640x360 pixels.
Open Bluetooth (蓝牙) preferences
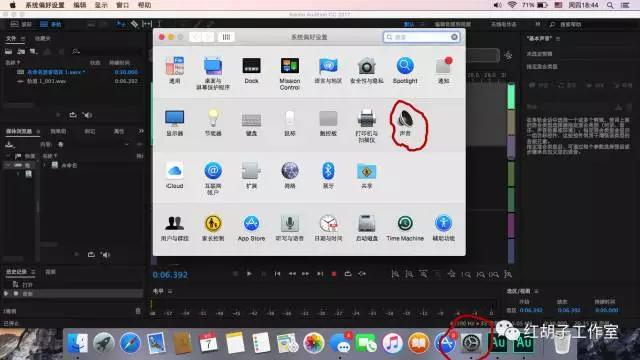click(x=328, y=175)
